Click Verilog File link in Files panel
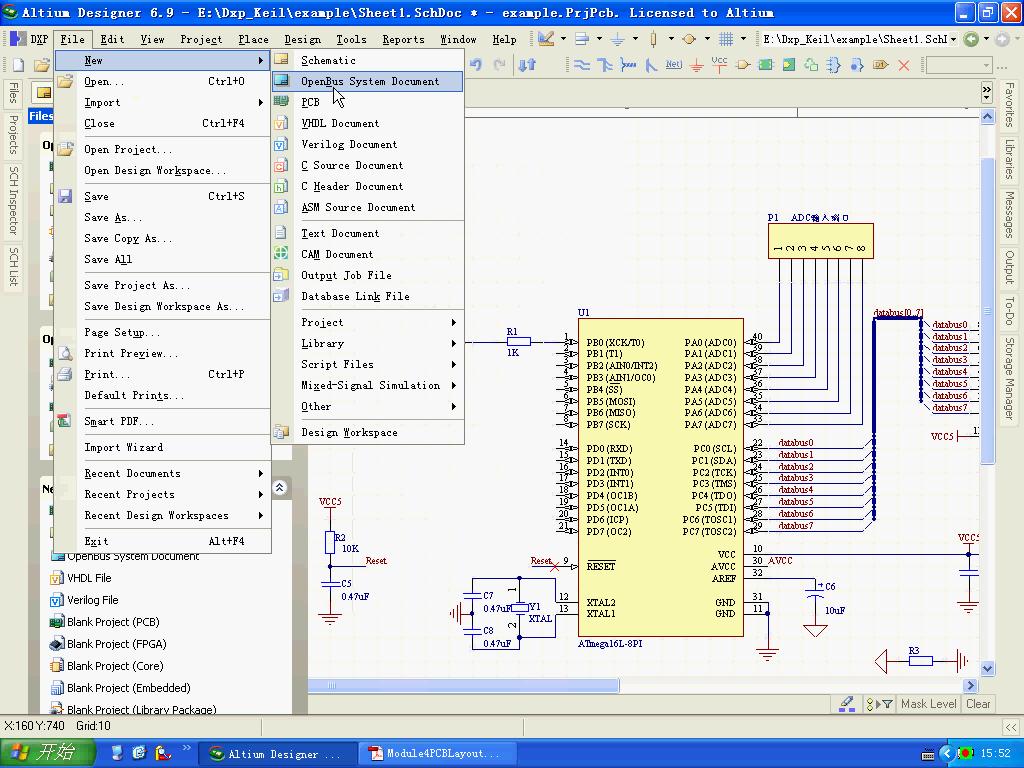The image size is (1024, 768). tap(92, 600)
